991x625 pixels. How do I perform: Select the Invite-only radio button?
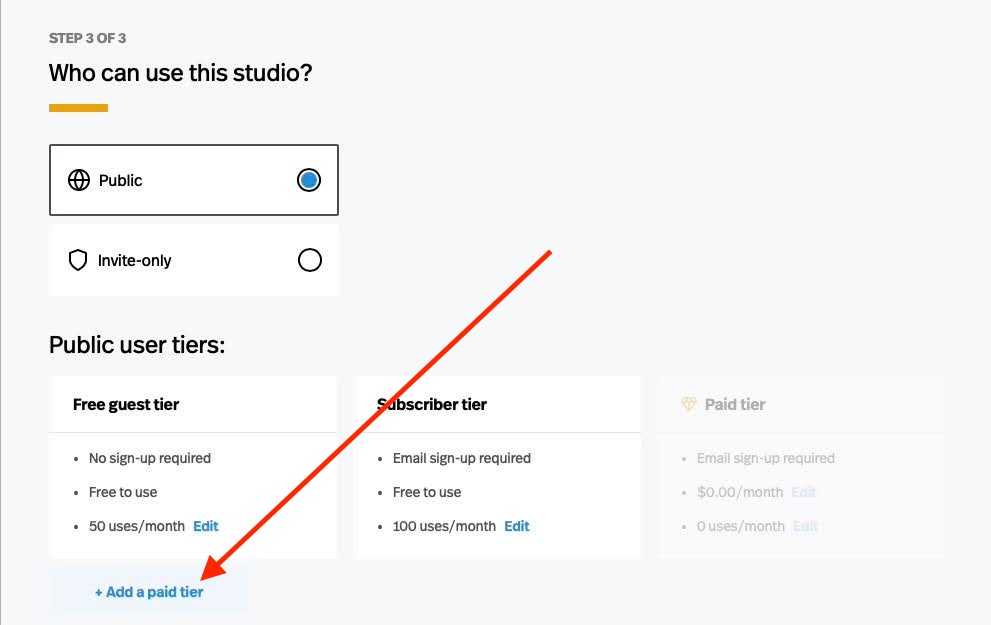coord(310,261)
